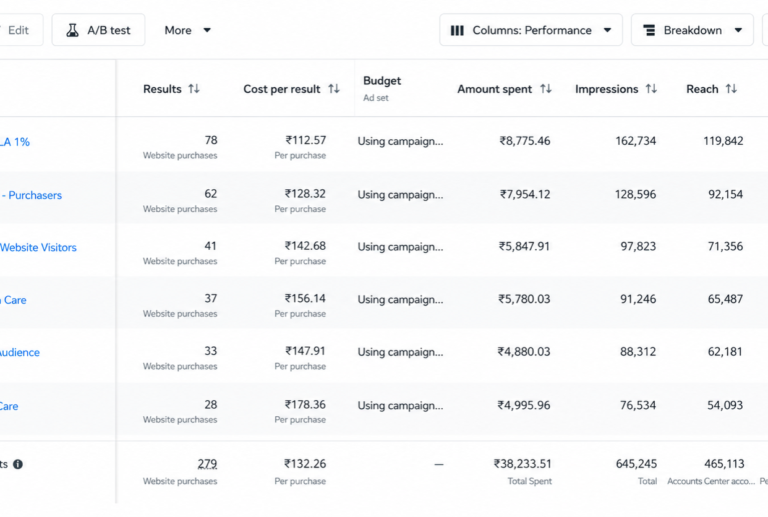The image size is (768, 517).
Task: Select reach value 92,154
Action: point(725,194)
